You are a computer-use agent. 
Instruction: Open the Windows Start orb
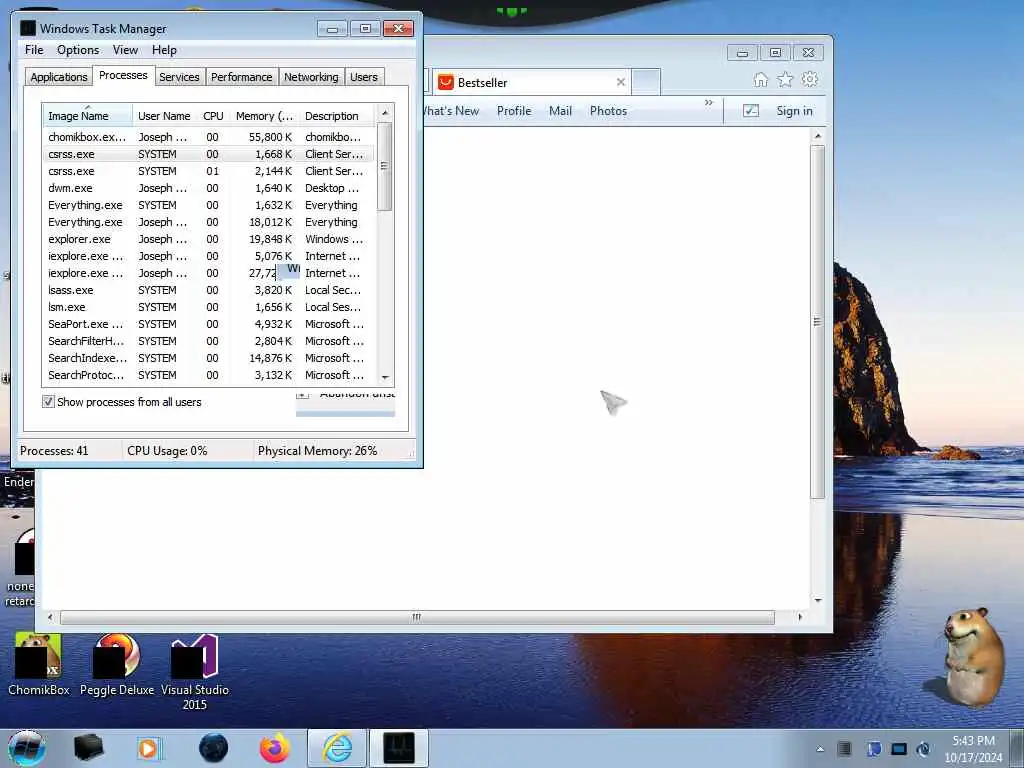(x=27, y=748)
